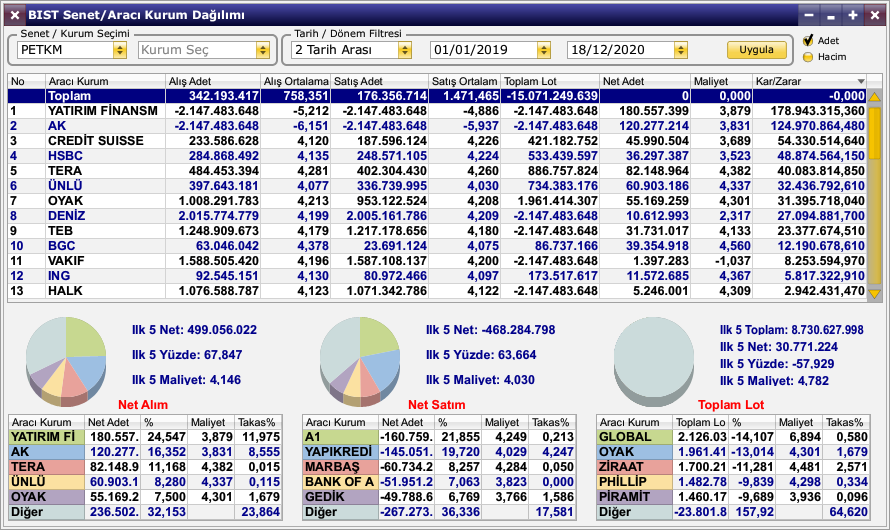Expand the Kar/Zarar column sort arrow
The height and width of the screenshot is (530, 890).
pyautogui.click(x=860, y=81)
